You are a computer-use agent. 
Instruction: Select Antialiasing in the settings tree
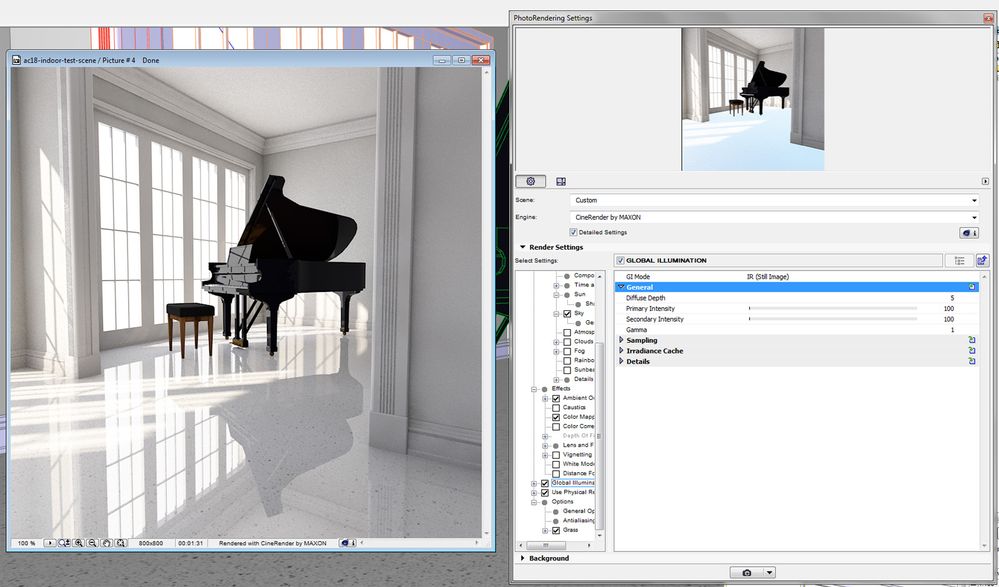(x=579, y=521)
